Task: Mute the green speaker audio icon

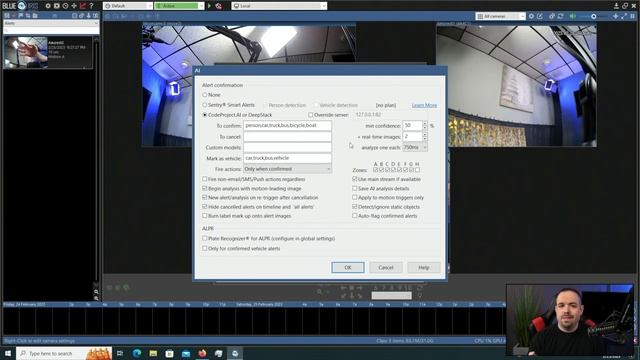Action: click(573, 16)
